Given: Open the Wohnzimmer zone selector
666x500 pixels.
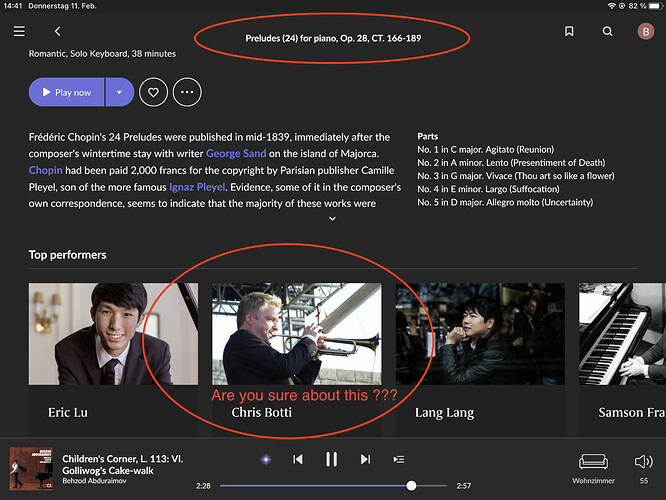Looking at the screenshot, I should click(593, 469).
